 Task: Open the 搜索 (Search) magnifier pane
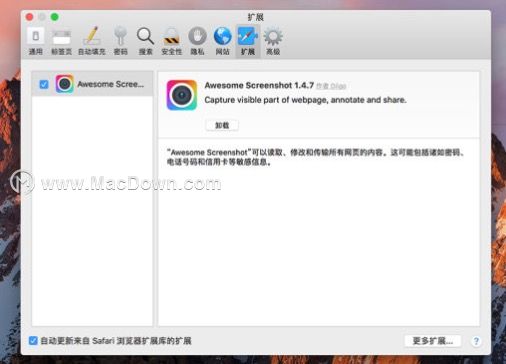[x=145, y=41]
